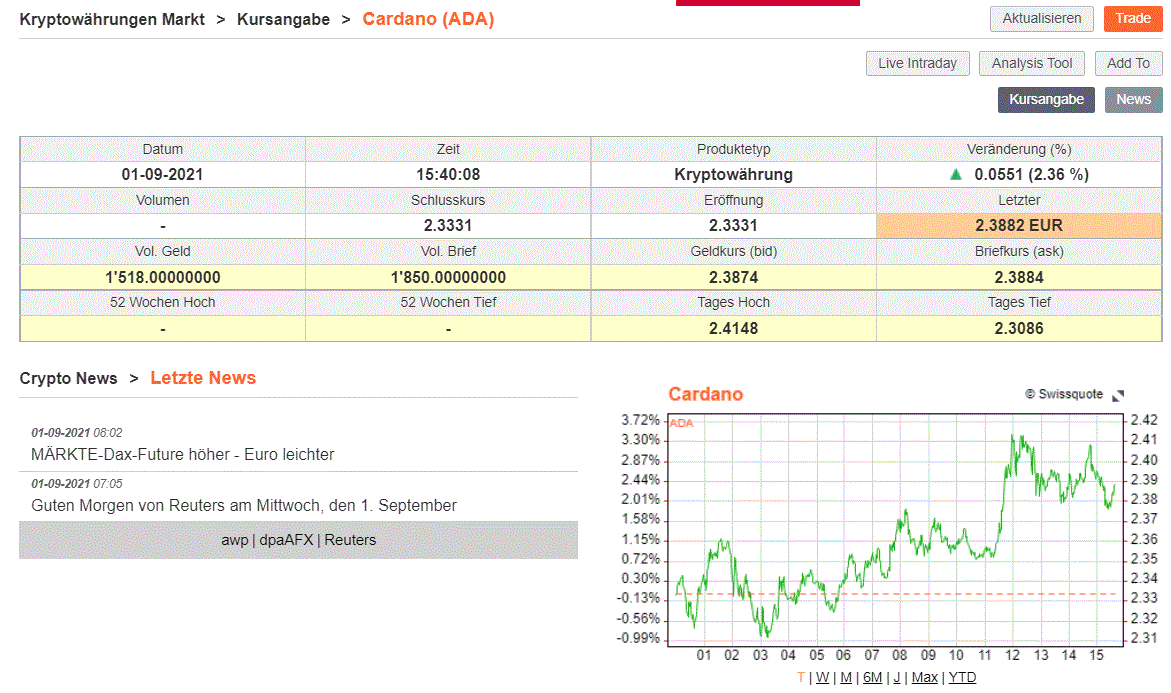Screen dimensions: 1171x693
Task: Click the Add To button
Action: [x=1128, y=63]
